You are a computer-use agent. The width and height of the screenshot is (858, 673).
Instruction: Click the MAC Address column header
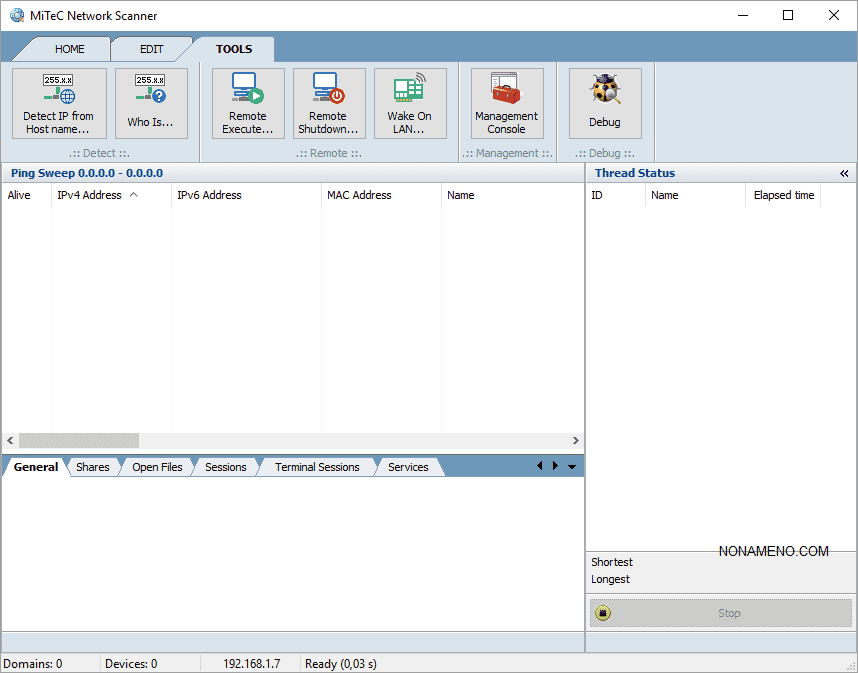click(359, 195)
